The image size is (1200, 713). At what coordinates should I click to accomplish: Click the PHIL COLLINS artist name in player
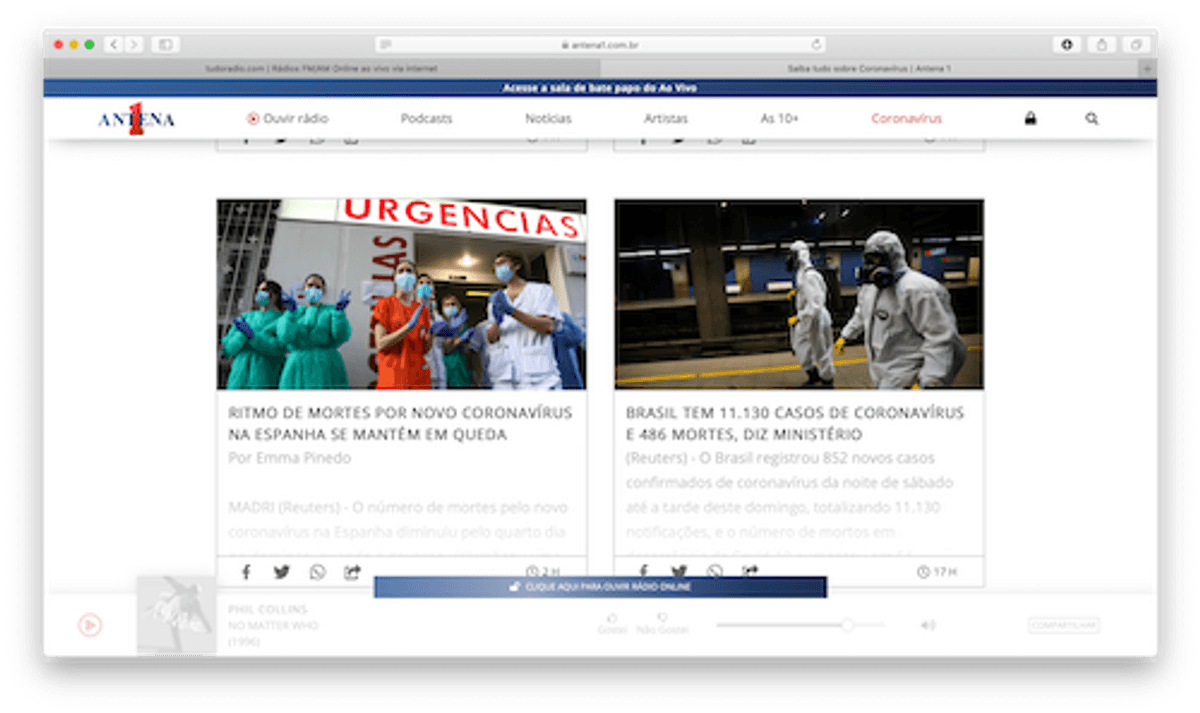(268, 609)
